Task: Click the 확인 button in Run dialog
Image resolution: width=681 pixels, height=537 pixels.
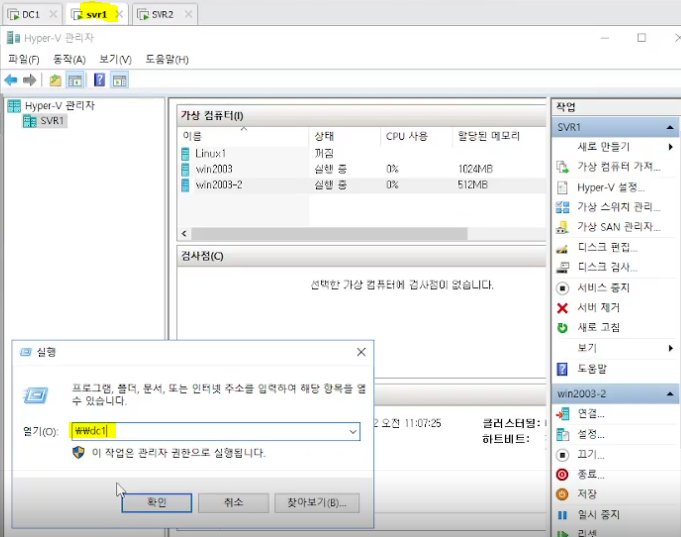Action: [157, 503]
